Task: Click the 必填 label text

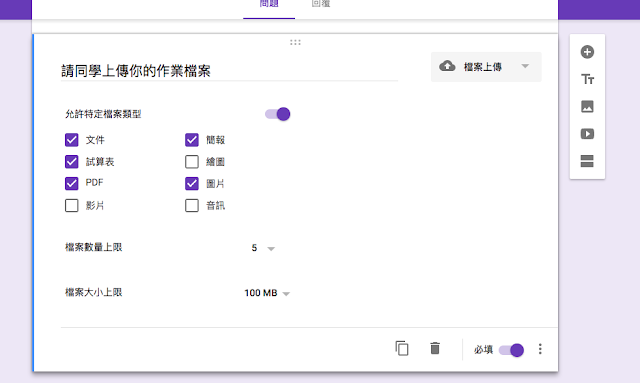Action: 483,350
